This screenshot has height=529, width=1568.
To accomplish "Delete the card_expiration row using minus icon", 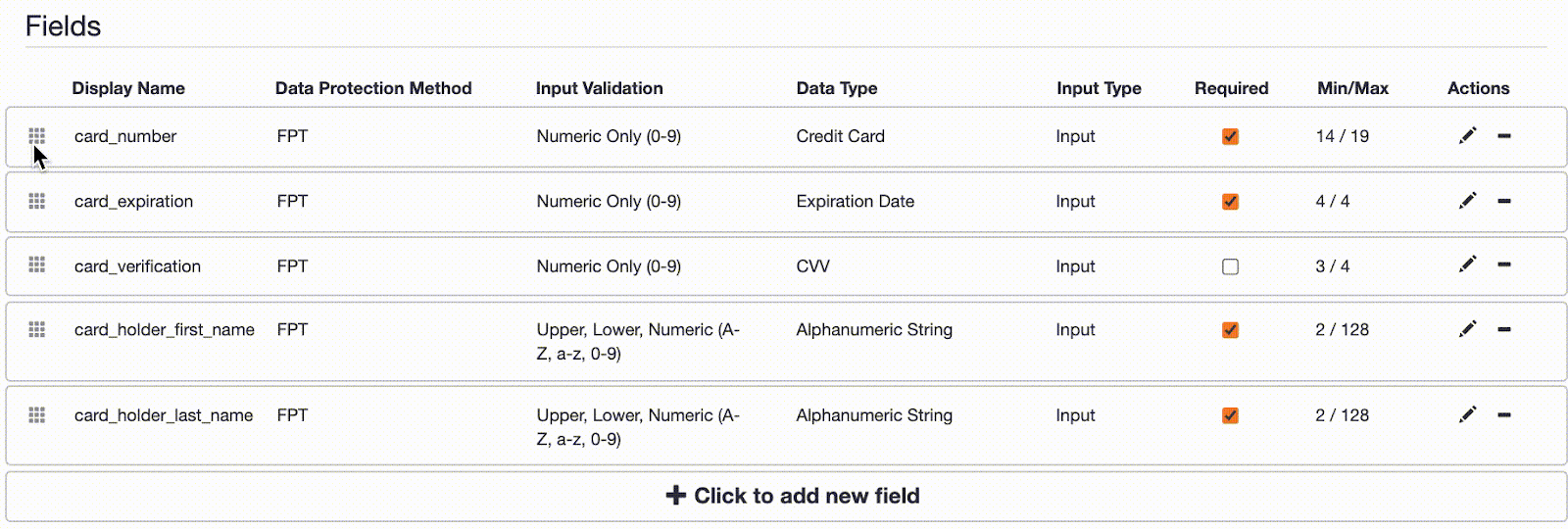I will [1504, 201].
